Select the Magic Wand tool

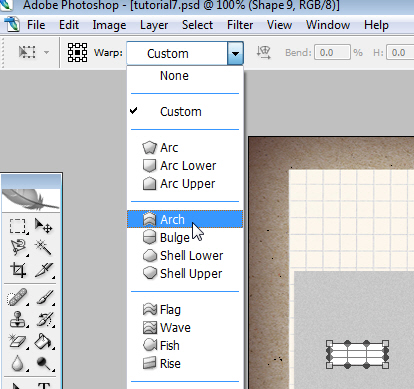(43, 248)
